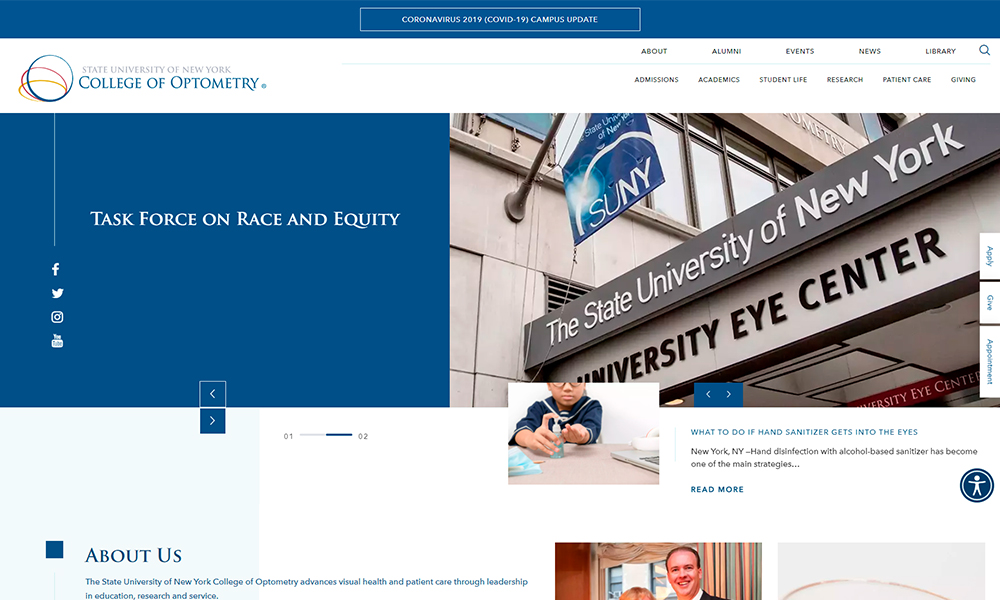
Task: Select the Academics navigation item
Action: [719, 80]
